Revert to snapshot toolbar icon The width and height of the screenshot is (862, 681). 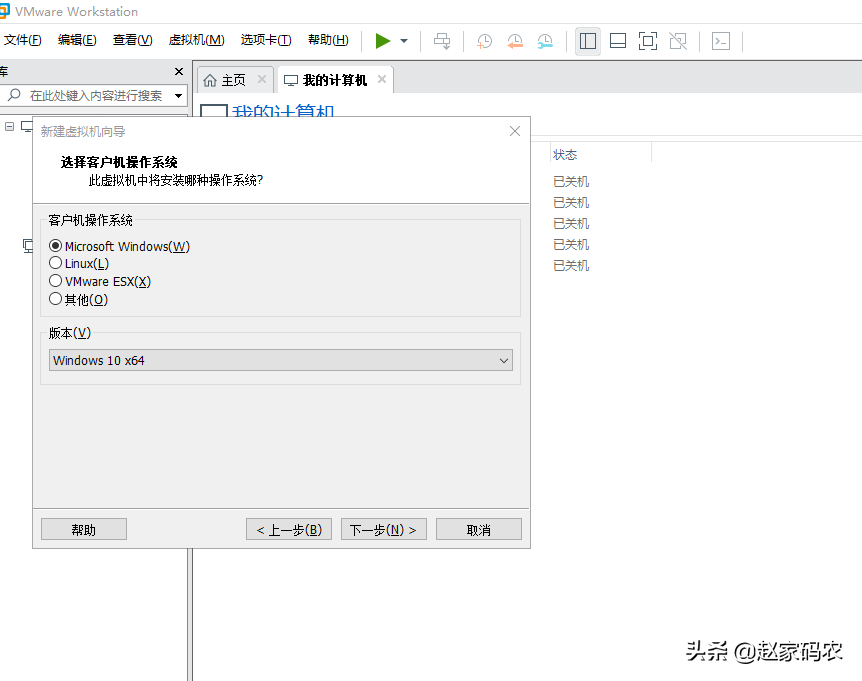(515, 41)
